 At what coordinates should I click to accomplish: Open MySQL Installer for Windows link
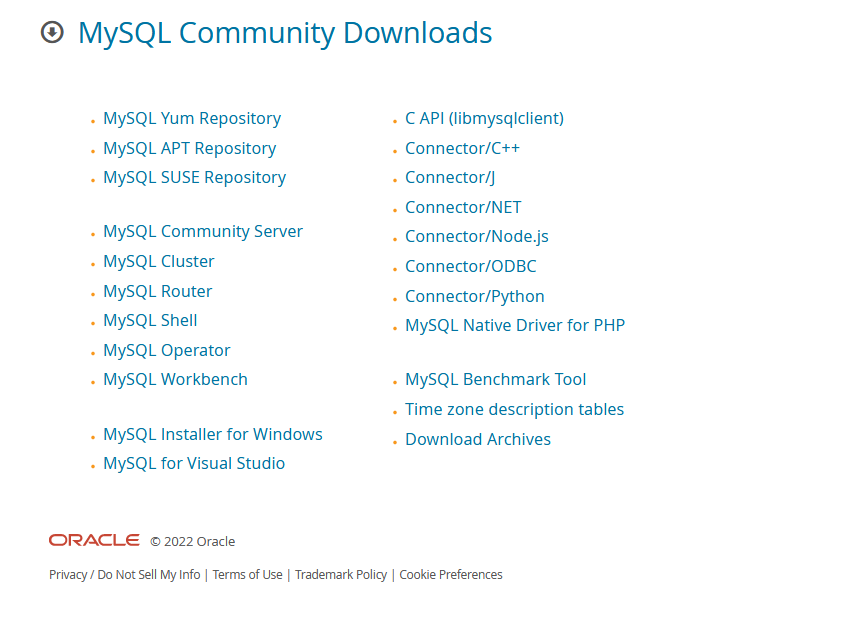[213, 434]
